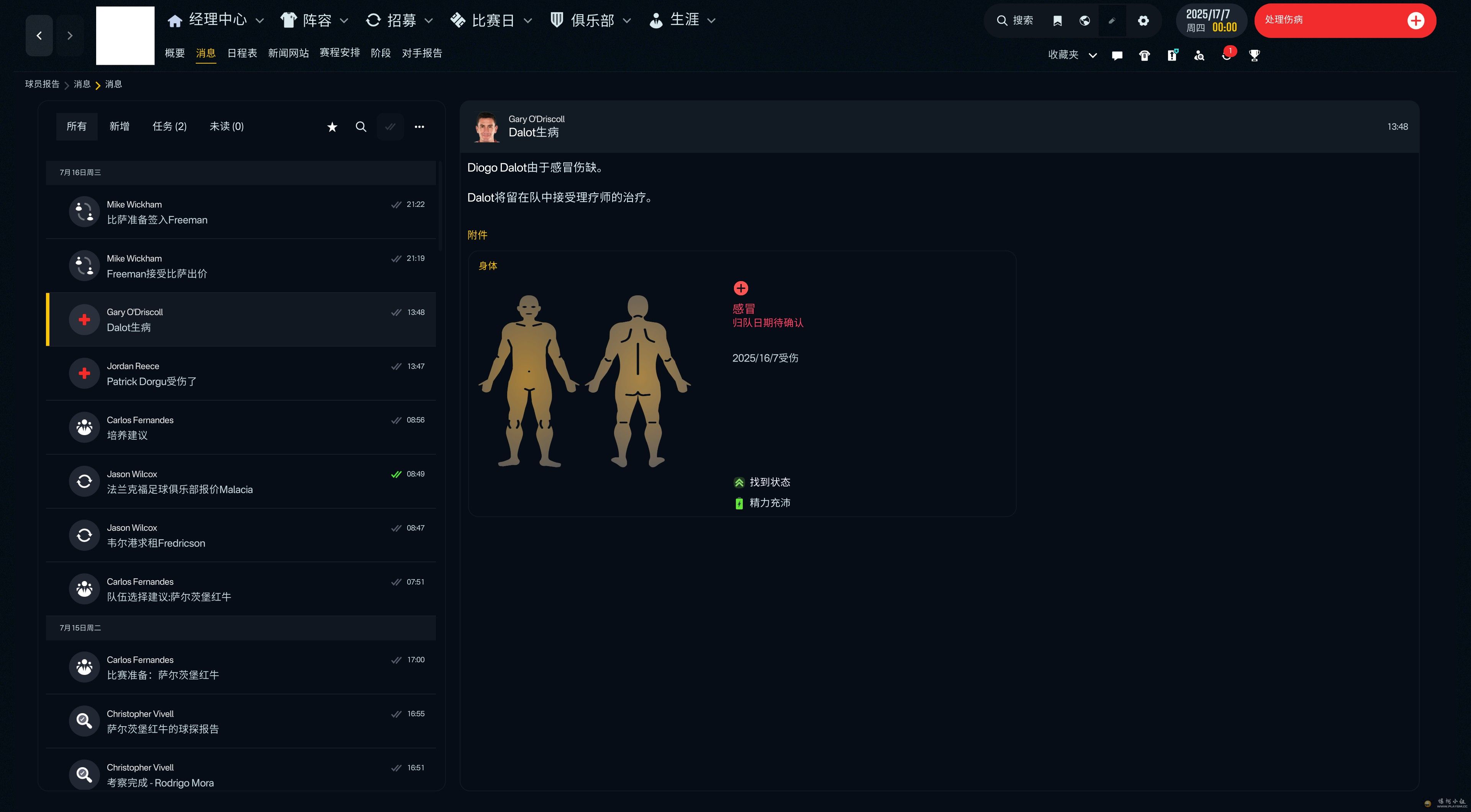The width and height of the screenshot is (1471, 812).
Task: Open the 经理中心 dropdown chevron
Action: [x=259, y=21]
